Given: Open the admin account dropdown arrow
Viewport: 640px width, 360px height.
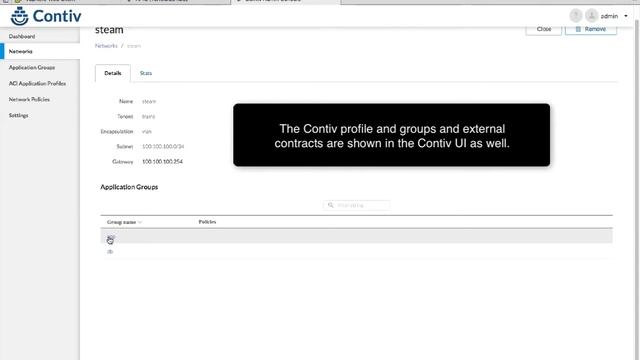Looking at the screenshot, I should [626, 16].
